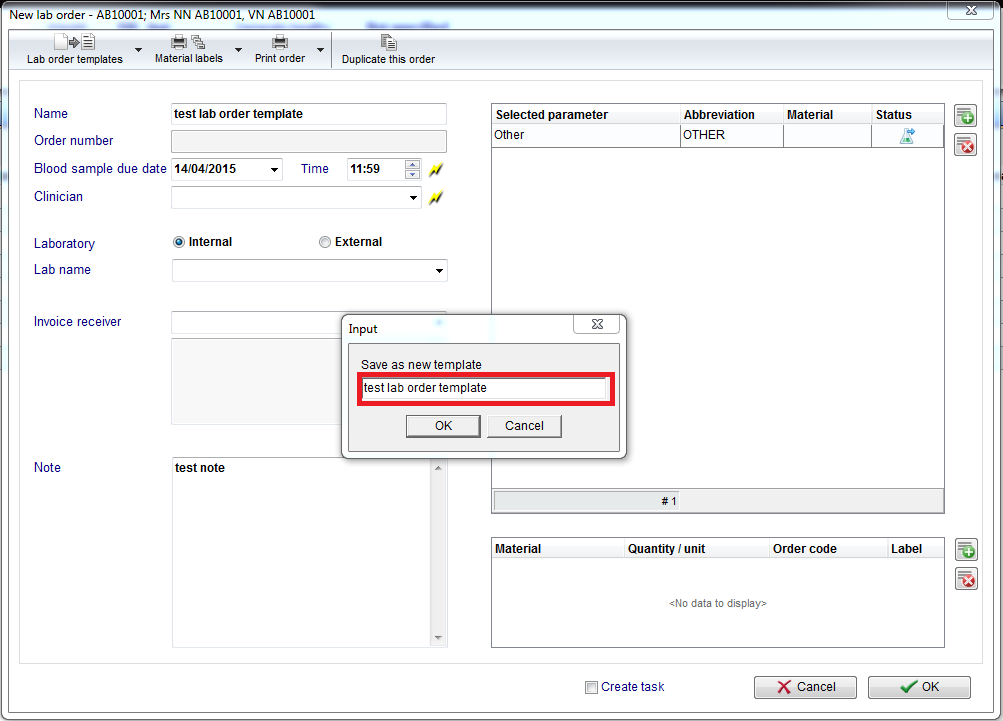This screenshot has height=721, width=1003.
Task: Click the Material header in lower table
Action: (558, 549)
